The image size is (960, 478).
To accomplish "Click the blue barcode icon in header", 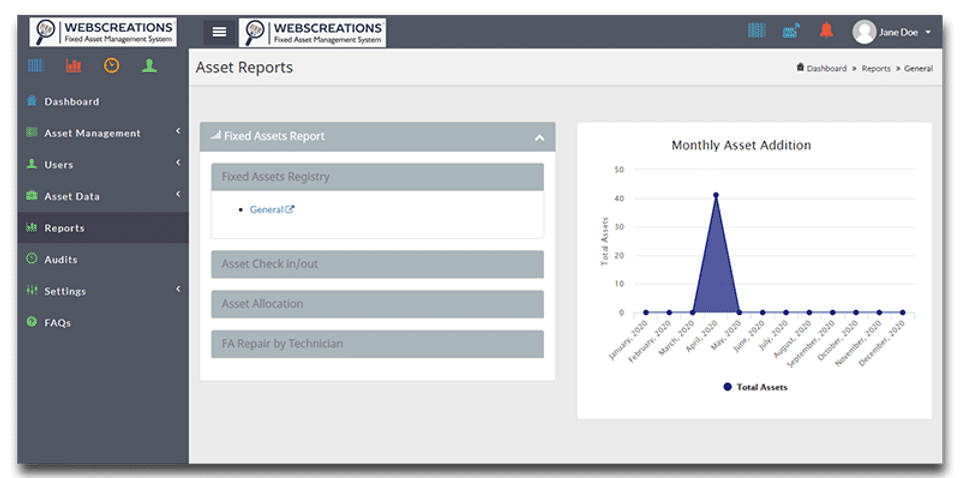I will click(x=757, y=30).
